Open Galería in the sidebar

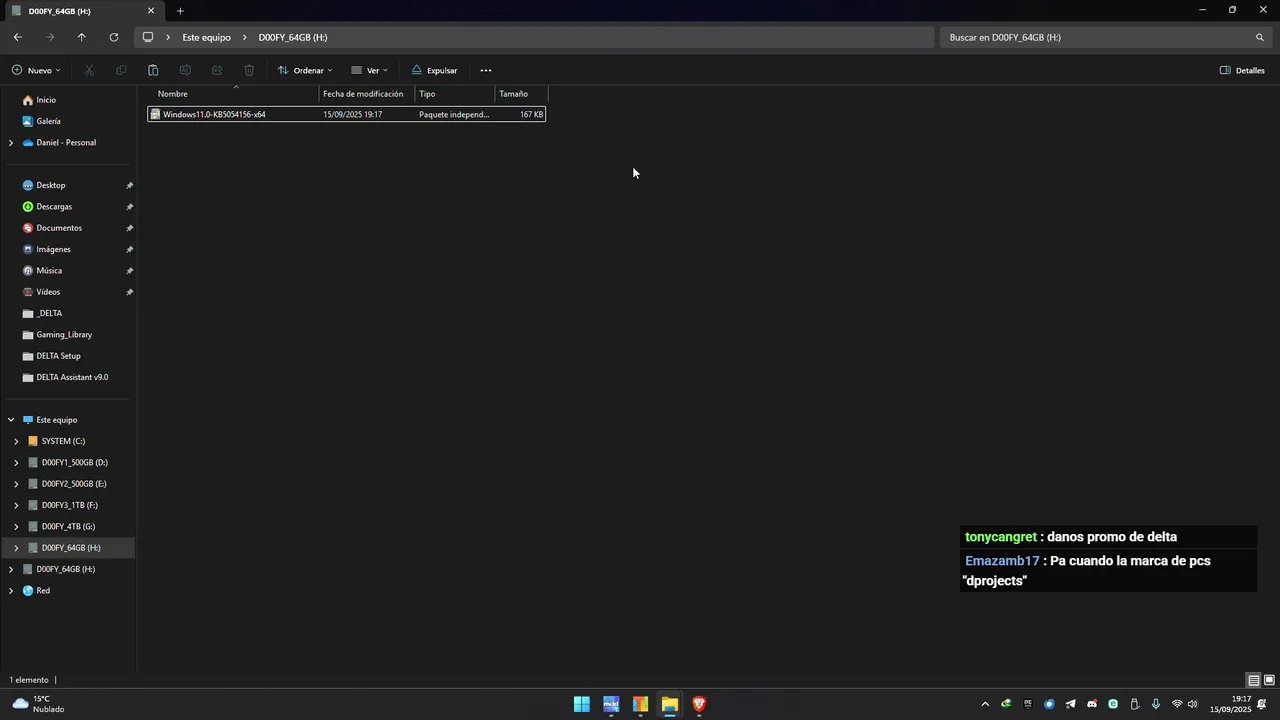point(48,121)
